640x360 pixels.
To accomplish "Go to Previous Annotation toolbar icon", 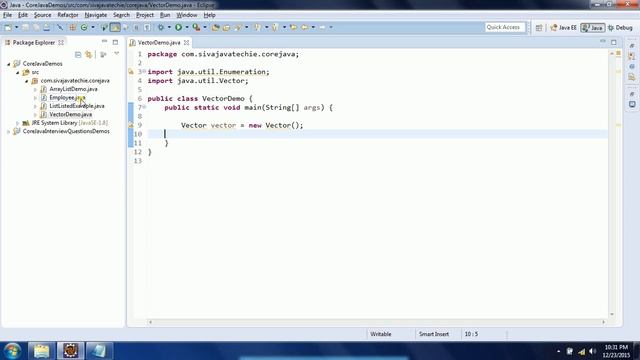I will [275, 27].
